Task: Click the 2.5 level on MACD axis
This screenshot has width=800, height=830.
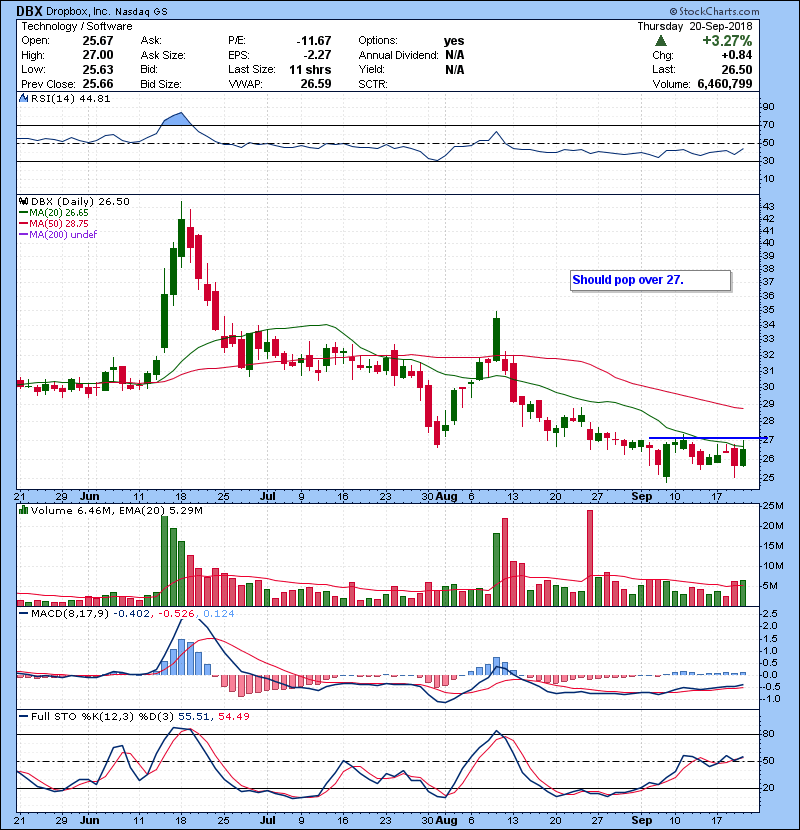Action: (770, 614)
